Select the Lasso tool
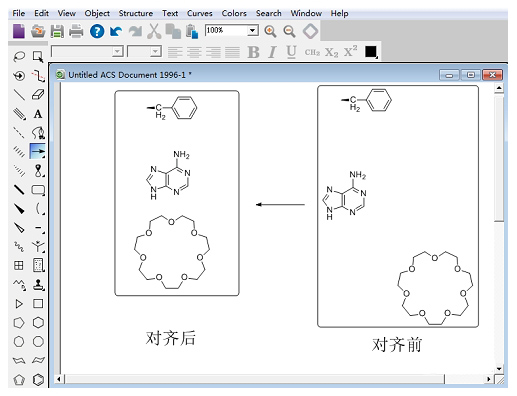The image size is (517, 396). click(19, 57)
